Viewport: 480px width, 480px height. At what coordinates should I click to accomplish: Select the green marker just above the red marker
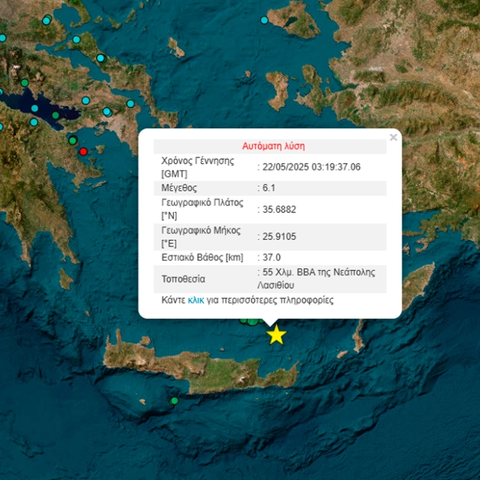point(73,140)
